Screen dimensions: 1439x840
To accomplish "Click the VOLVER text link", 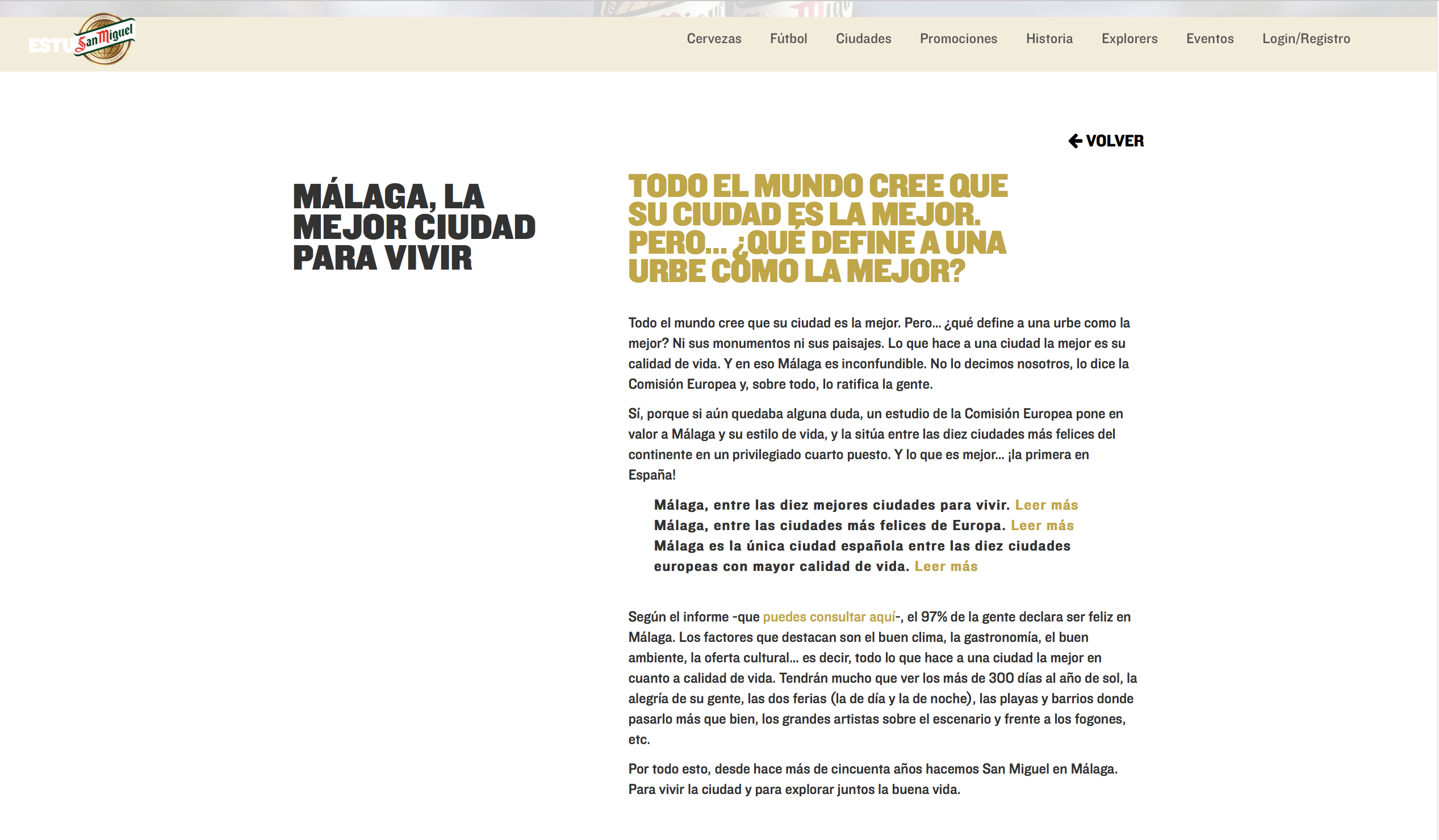I will [x=1115, y=141].
